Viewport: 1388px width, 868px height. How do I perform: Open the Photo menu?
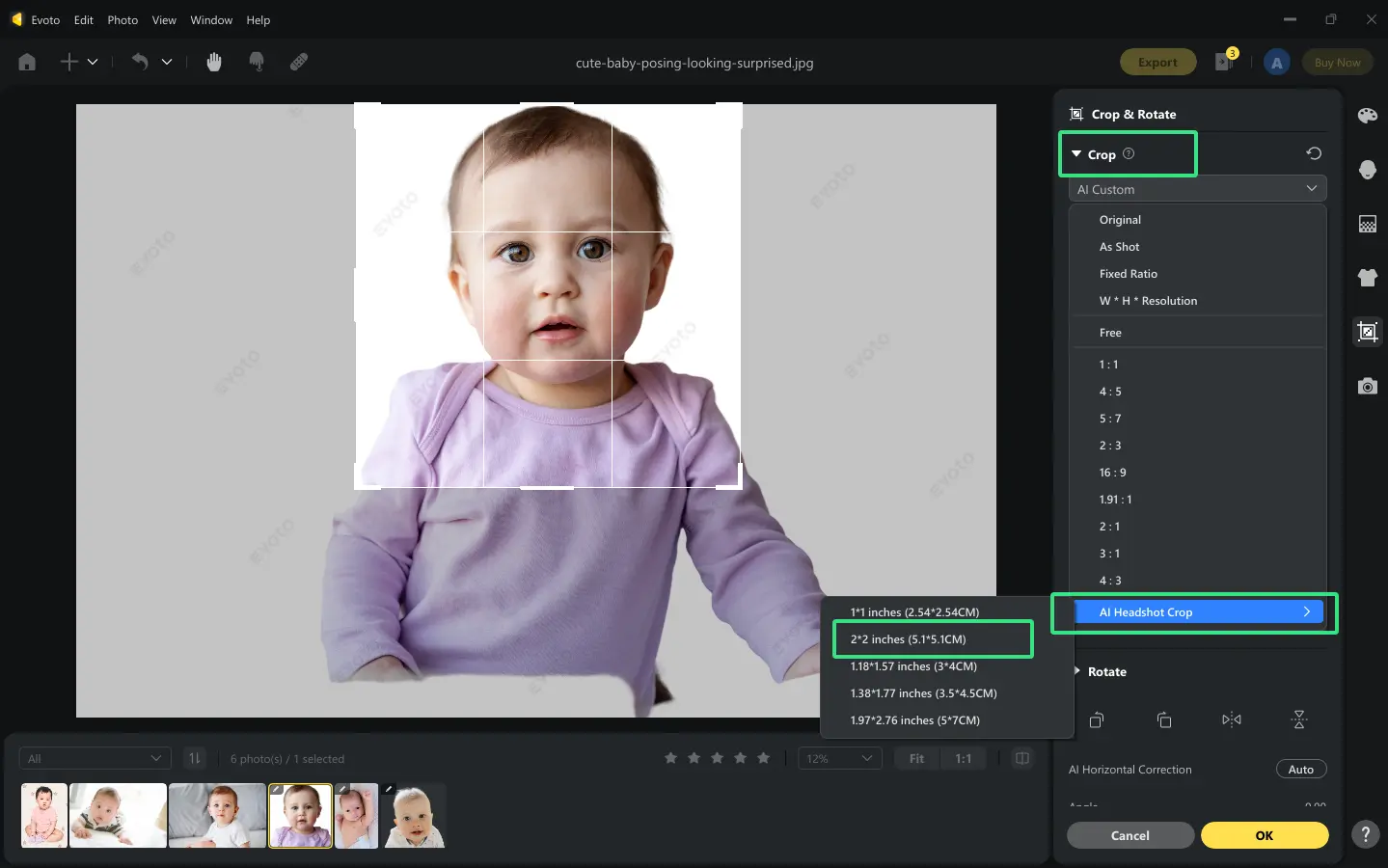[122, 19]
